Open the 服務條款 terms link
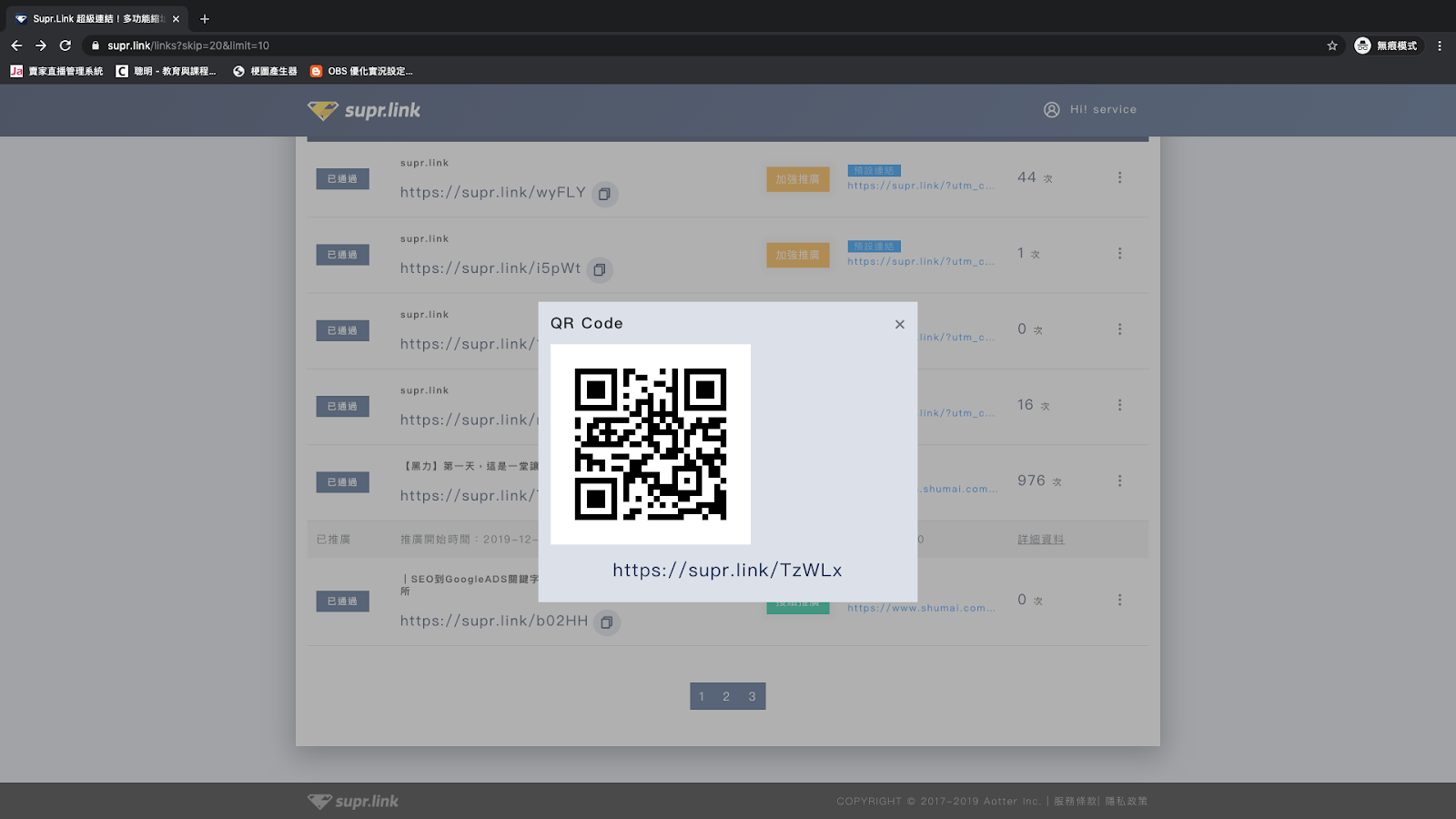Viewport: 1456px width, 819px height. pyautogui.click(x=1075, y=801)
